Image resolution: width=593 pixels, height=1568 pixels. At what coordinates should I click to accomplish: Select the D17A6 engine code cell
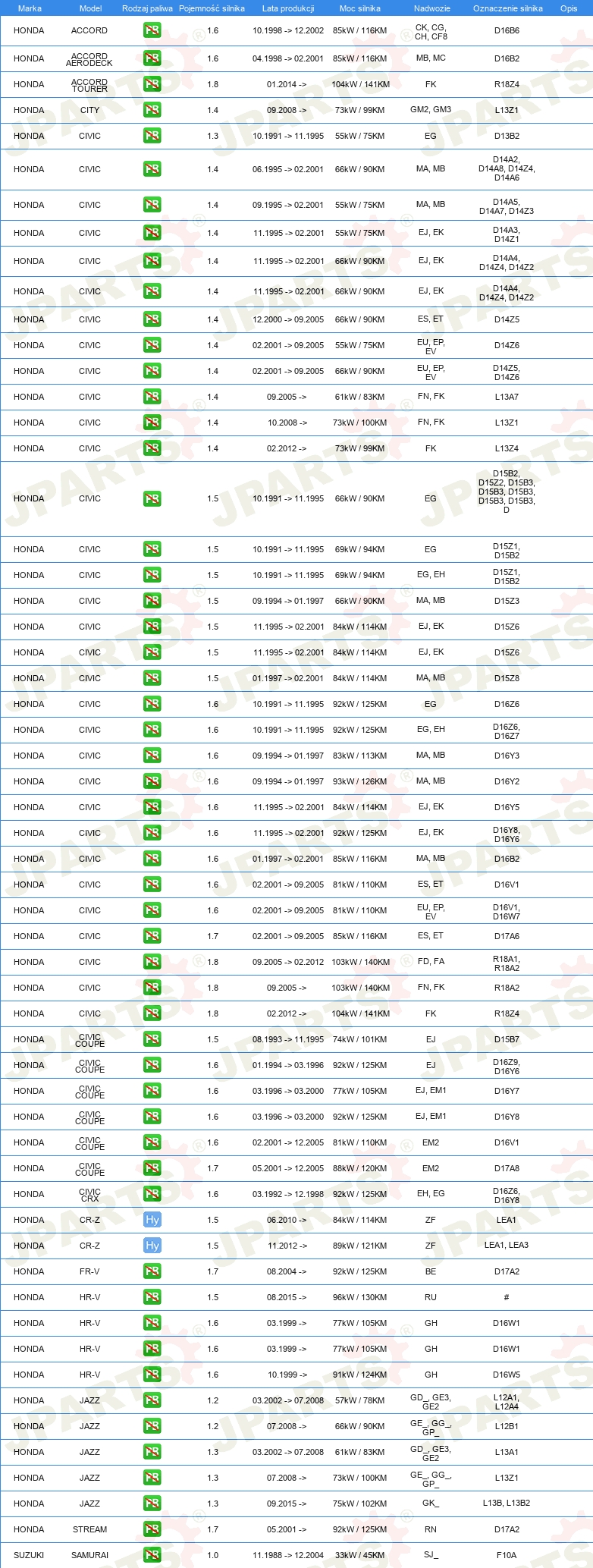507,936
